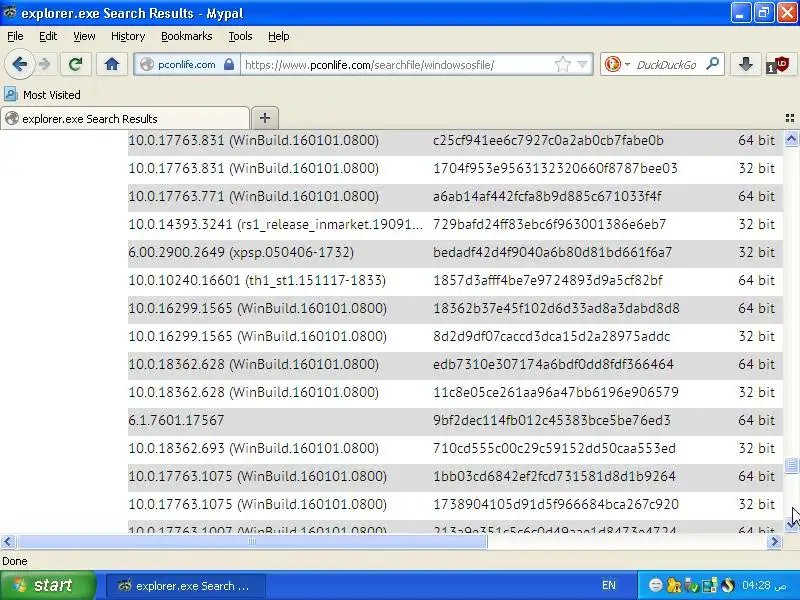
Task: Open a new tab with plus button
Action: click(265, 118)
